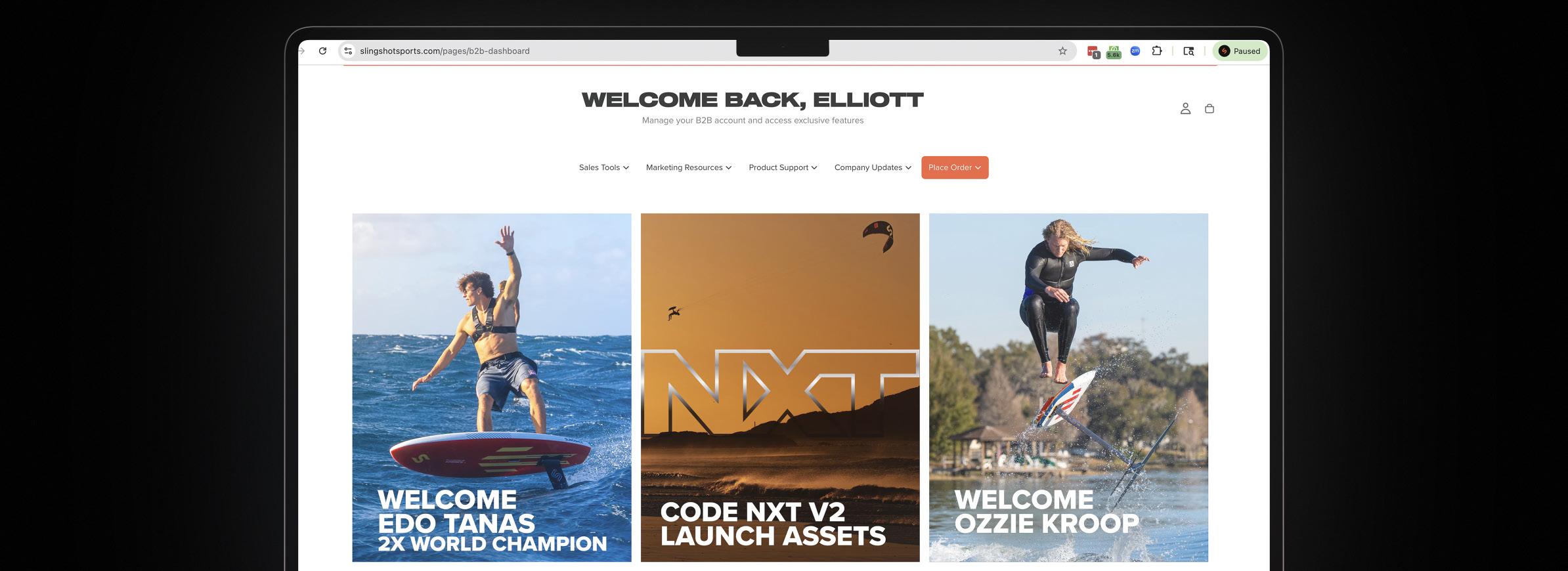Viewport: 1568px width, 571px height.
Task: Expand the Marketing Resources dropdown
Action: (x=689, y=167)
